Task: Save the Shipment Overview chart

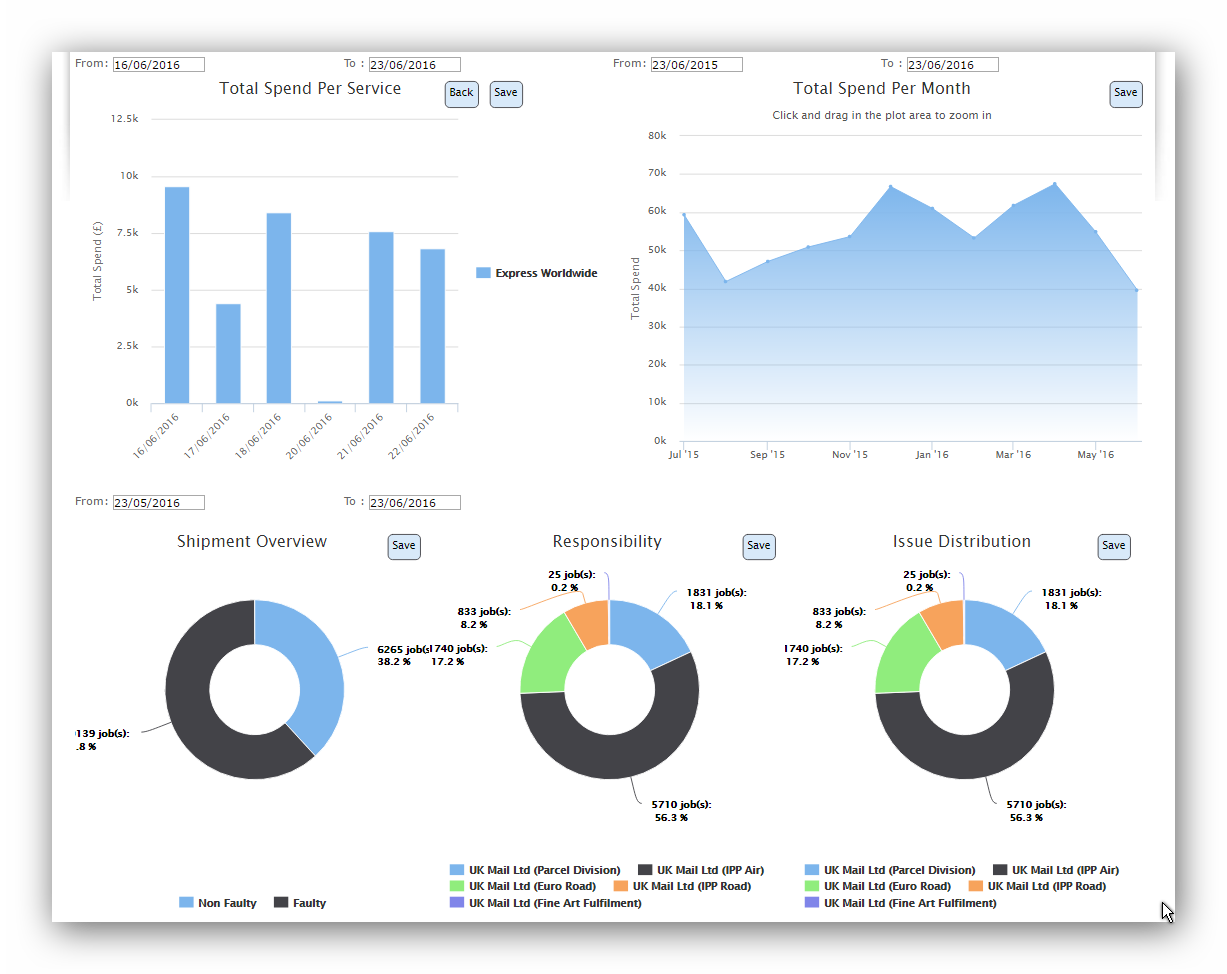Action: click(404, 547)
